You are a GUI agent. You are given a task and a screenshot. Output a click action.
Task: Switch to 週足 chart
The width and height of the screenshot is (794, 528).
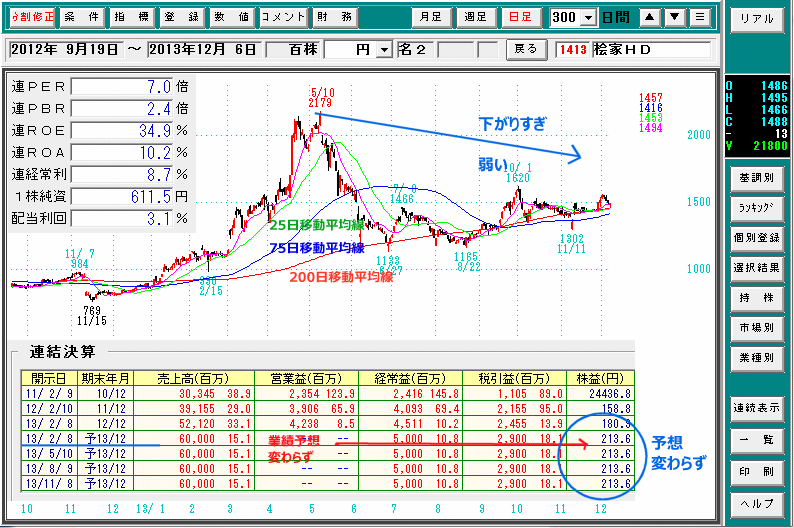[x=475, y=17]
